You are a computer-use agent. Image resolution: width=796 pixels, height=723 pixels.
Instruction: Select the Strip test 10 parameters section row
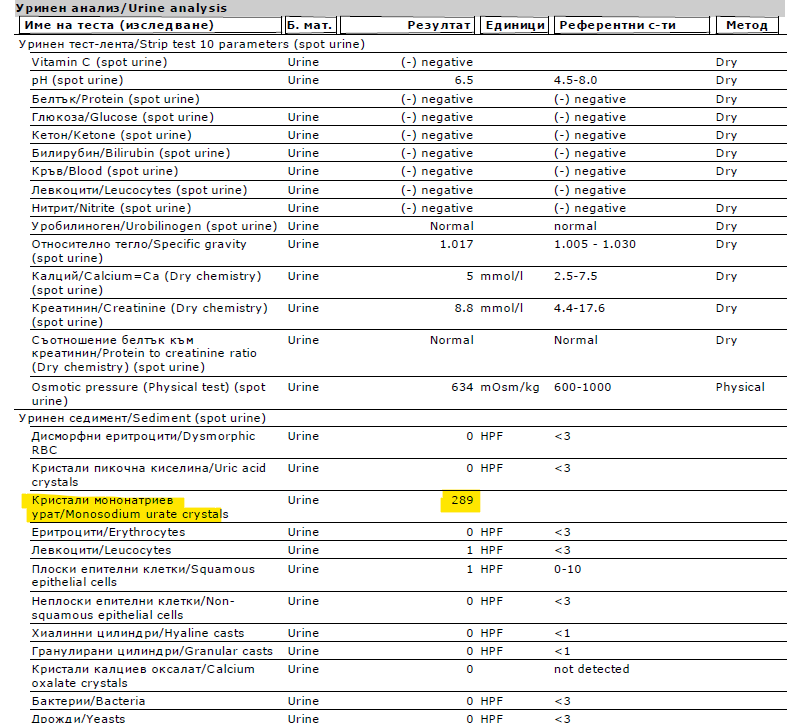coord(191,44)
